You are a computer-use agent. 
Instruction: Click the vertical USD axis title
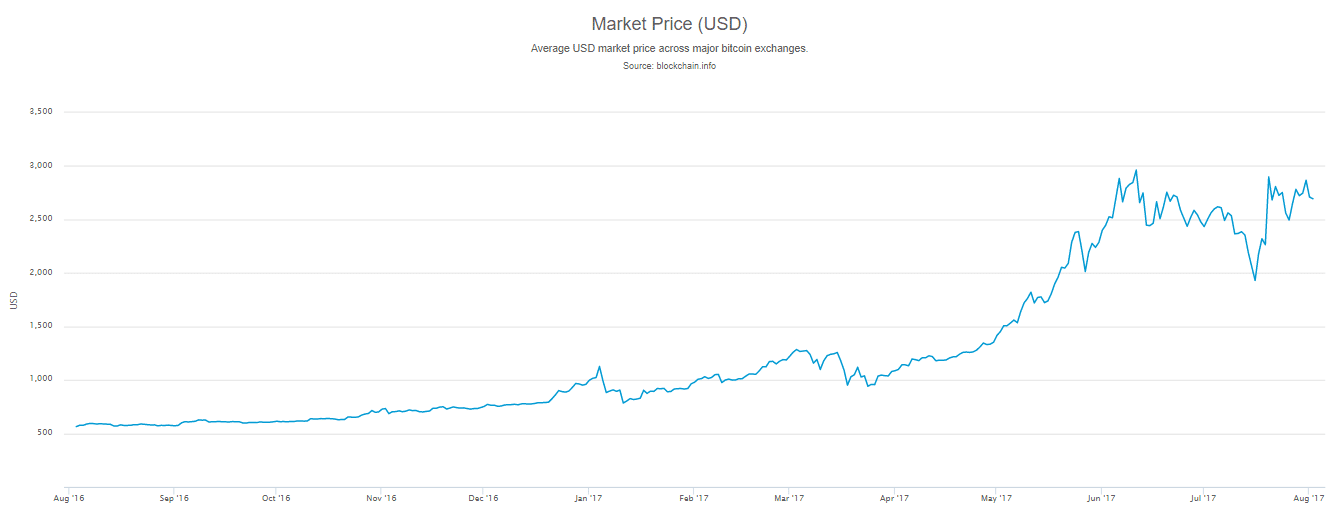click(14, 298)
